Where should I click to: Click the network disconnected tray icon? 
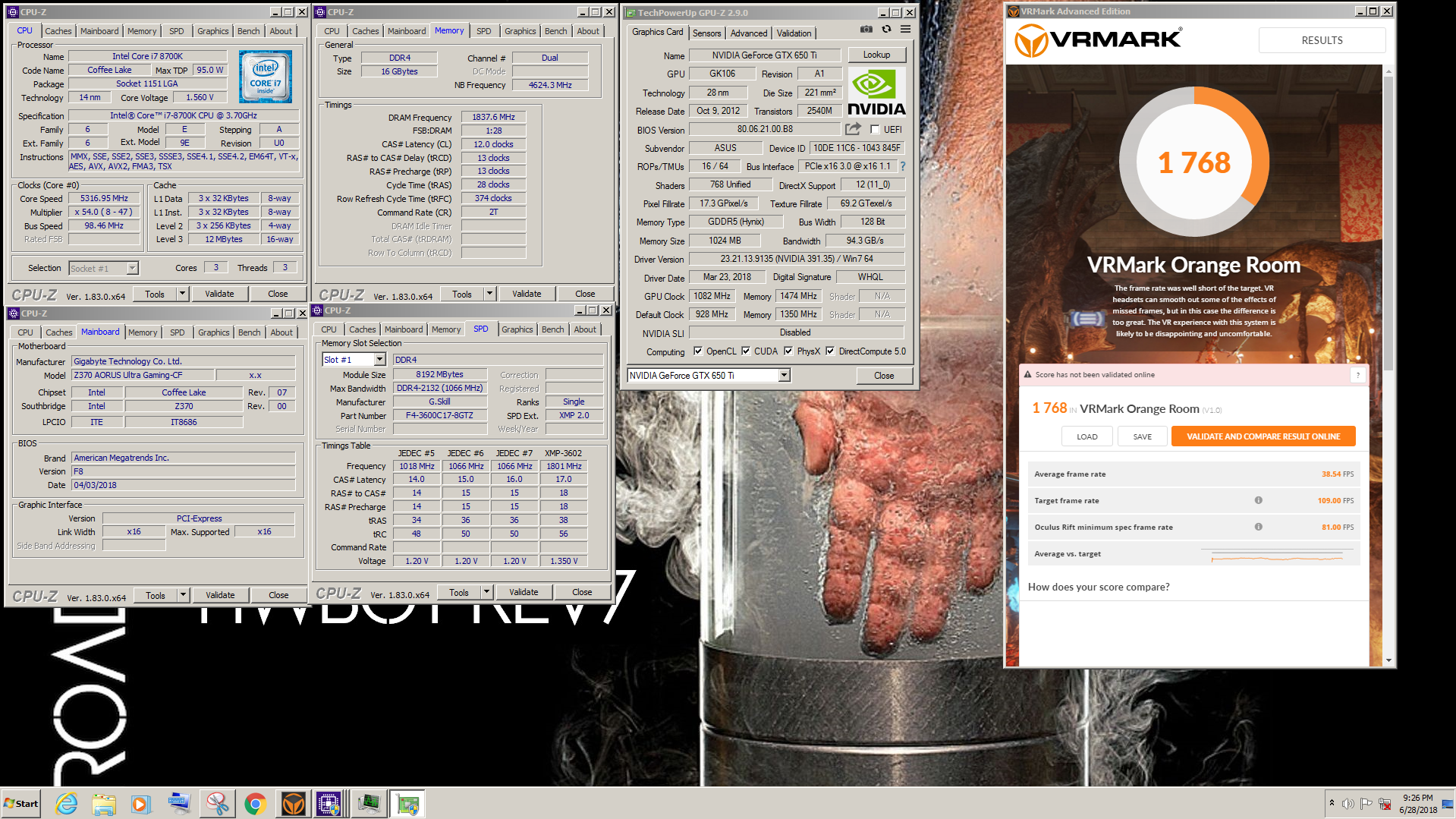pos(1385,804)
